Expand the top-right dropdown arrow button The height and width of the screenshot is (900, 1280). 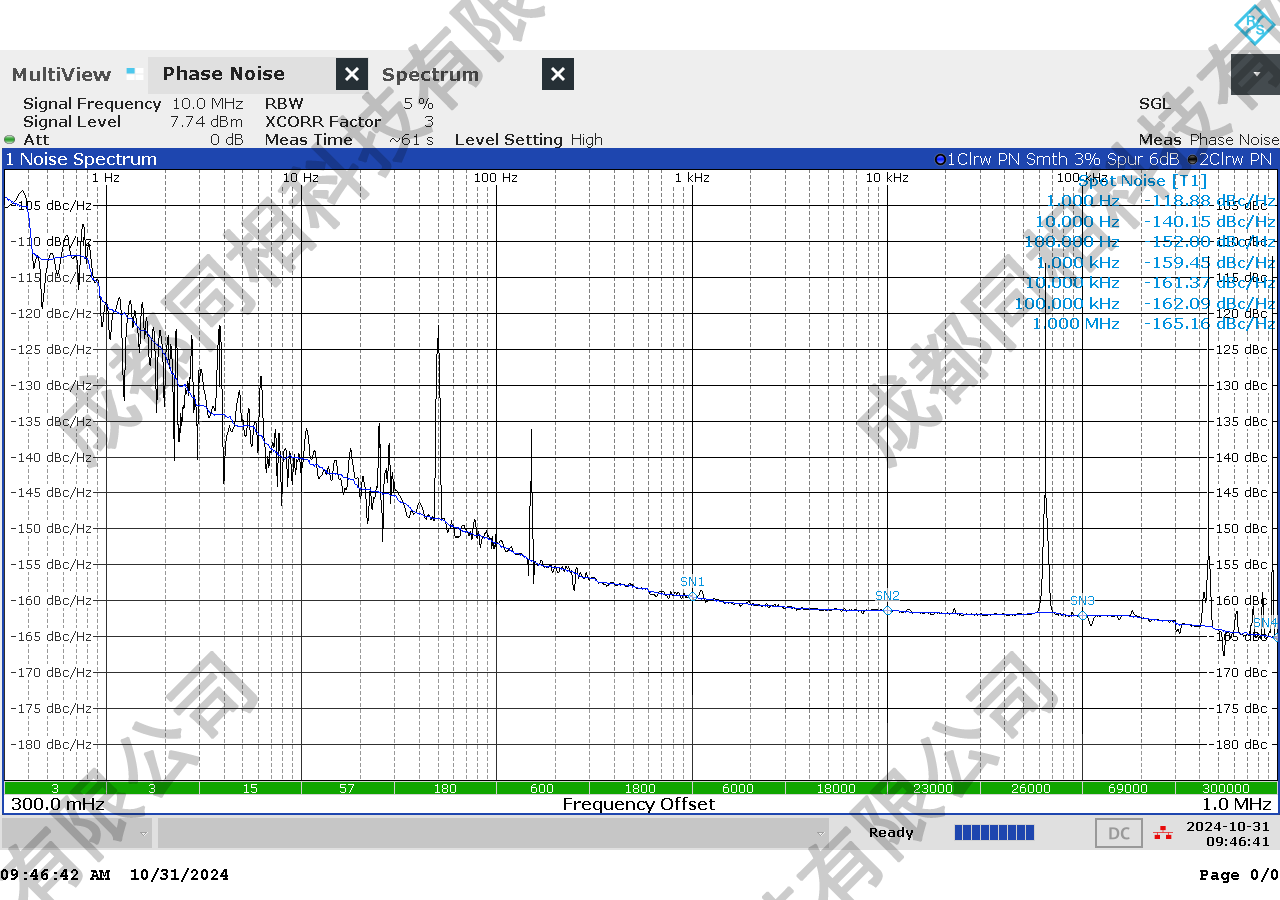(1255, 74)
